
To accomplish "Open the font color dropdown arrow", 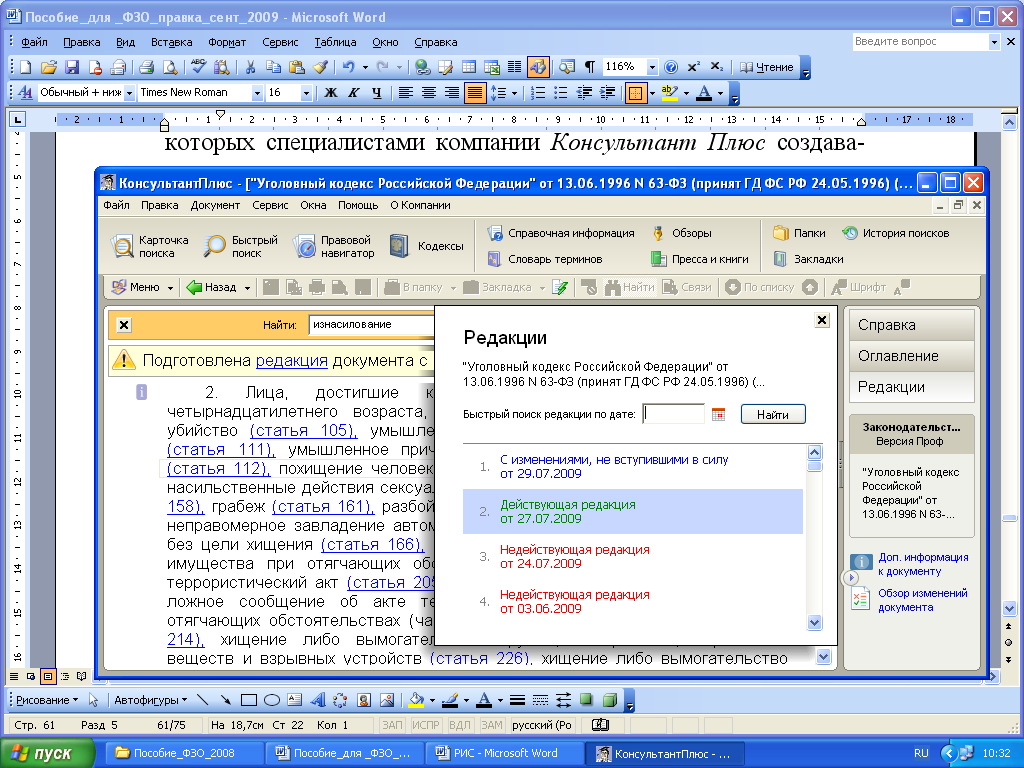I will (x=721, y=93).
